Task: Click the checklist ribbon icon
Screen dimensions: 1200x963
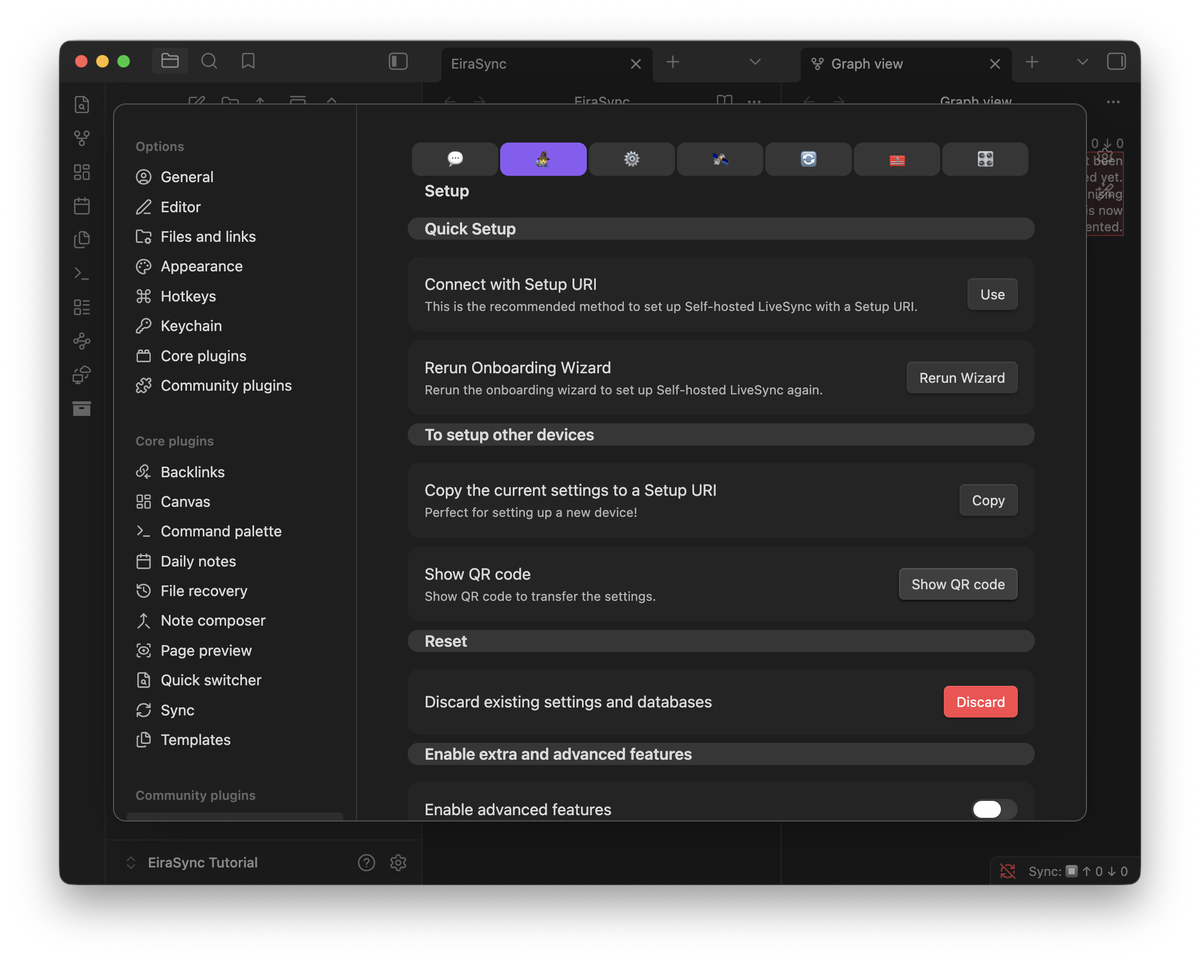Action: tap(82, 307)
